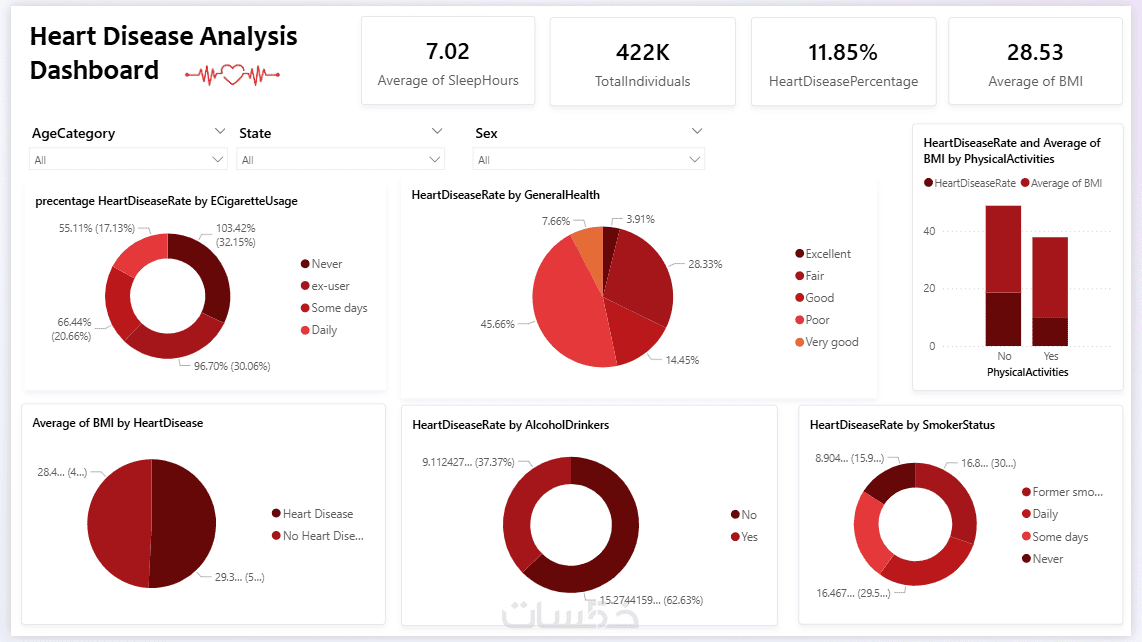The width and height of the screenshot is (1142, 642).
Task: Click the Former smoker legend entry
Action: click(x=1063, y=492)
